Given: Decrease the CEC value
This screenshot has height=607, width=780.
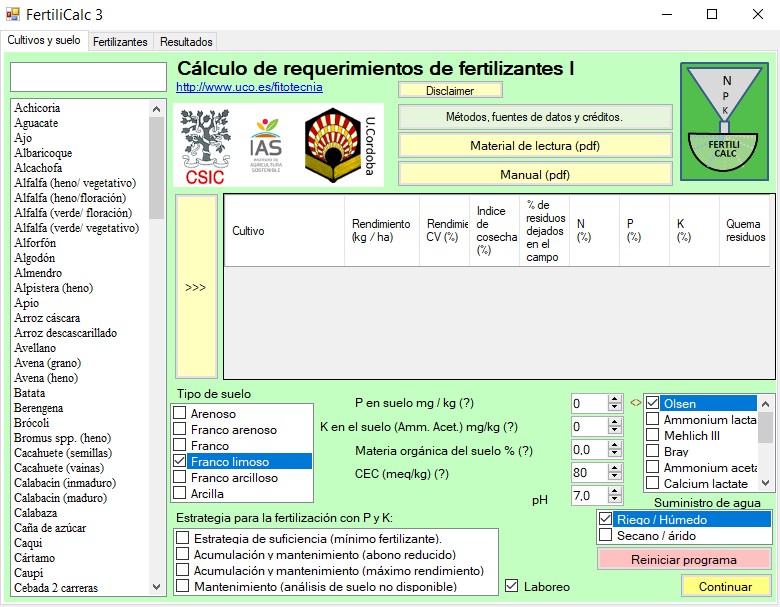Looking at the screenshot, I should click(x=615, y=476).
